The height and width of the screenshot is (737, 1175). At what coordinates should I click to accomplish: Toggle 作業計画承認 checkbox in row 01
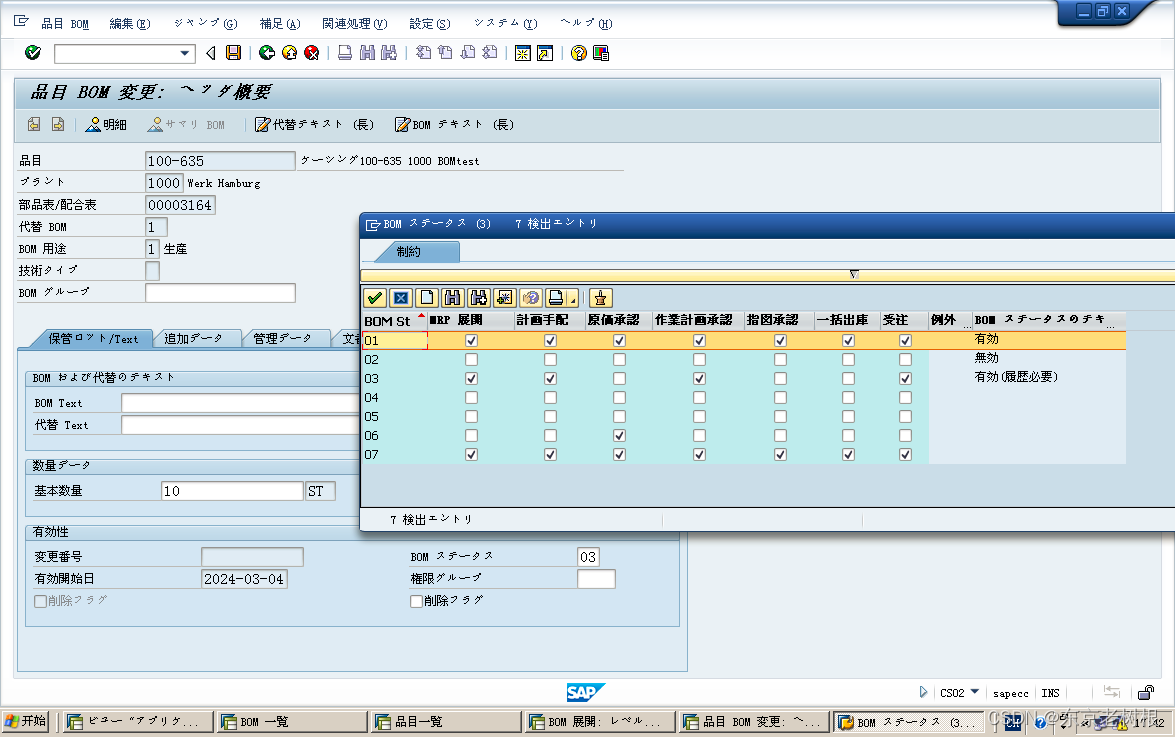coord(699,340)
